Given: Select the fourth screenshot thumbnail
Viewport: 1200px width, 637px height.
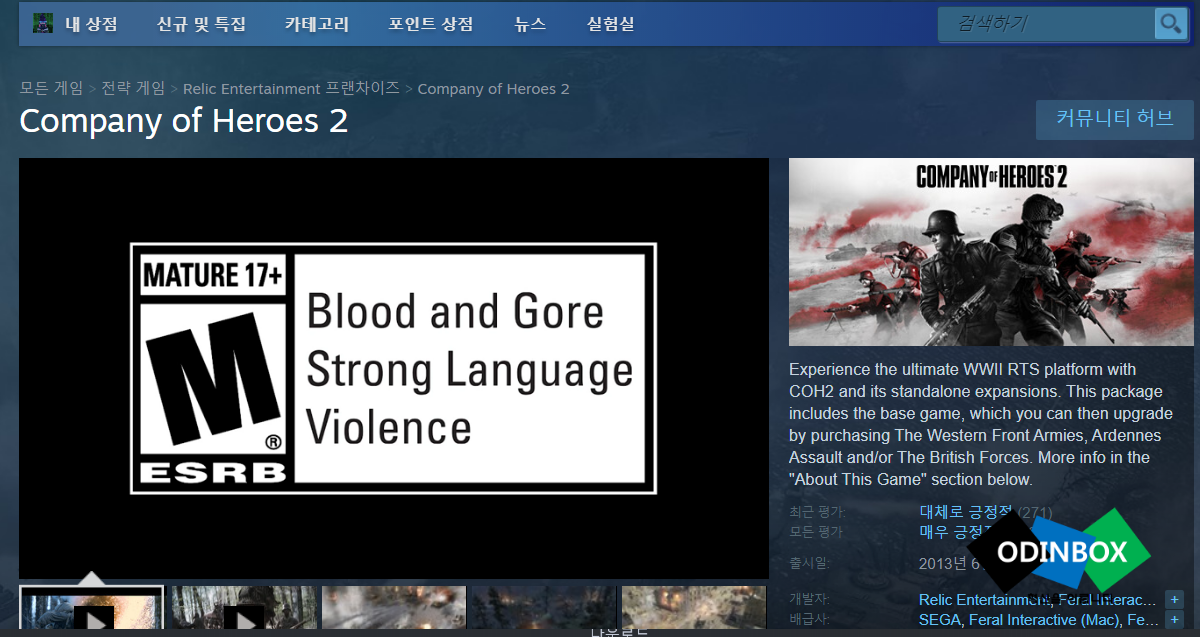Looking at the screenshot, I should pyautogui.click(x=544, y=607).
